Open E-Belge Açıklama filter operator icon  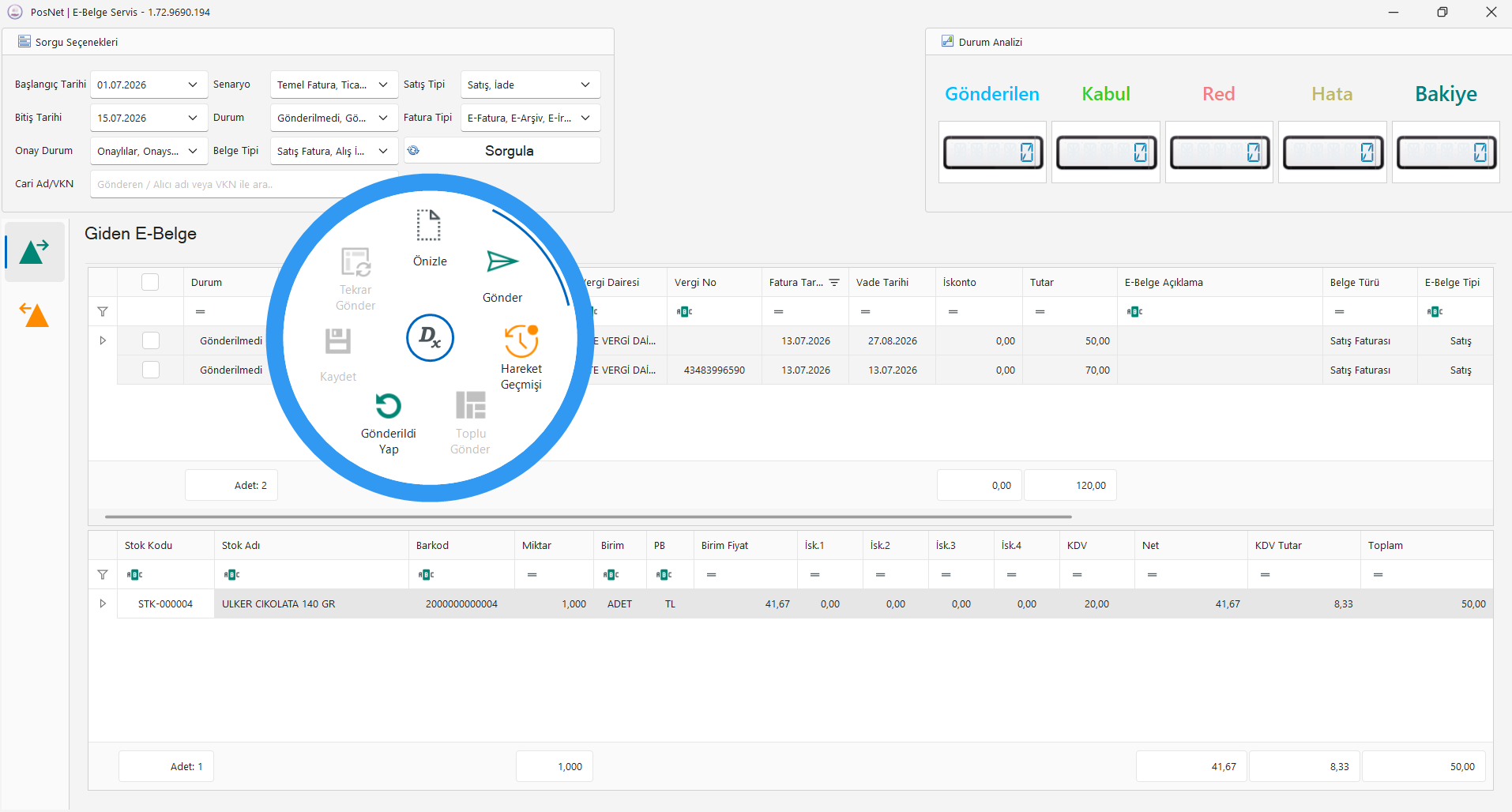[1134, 311]
